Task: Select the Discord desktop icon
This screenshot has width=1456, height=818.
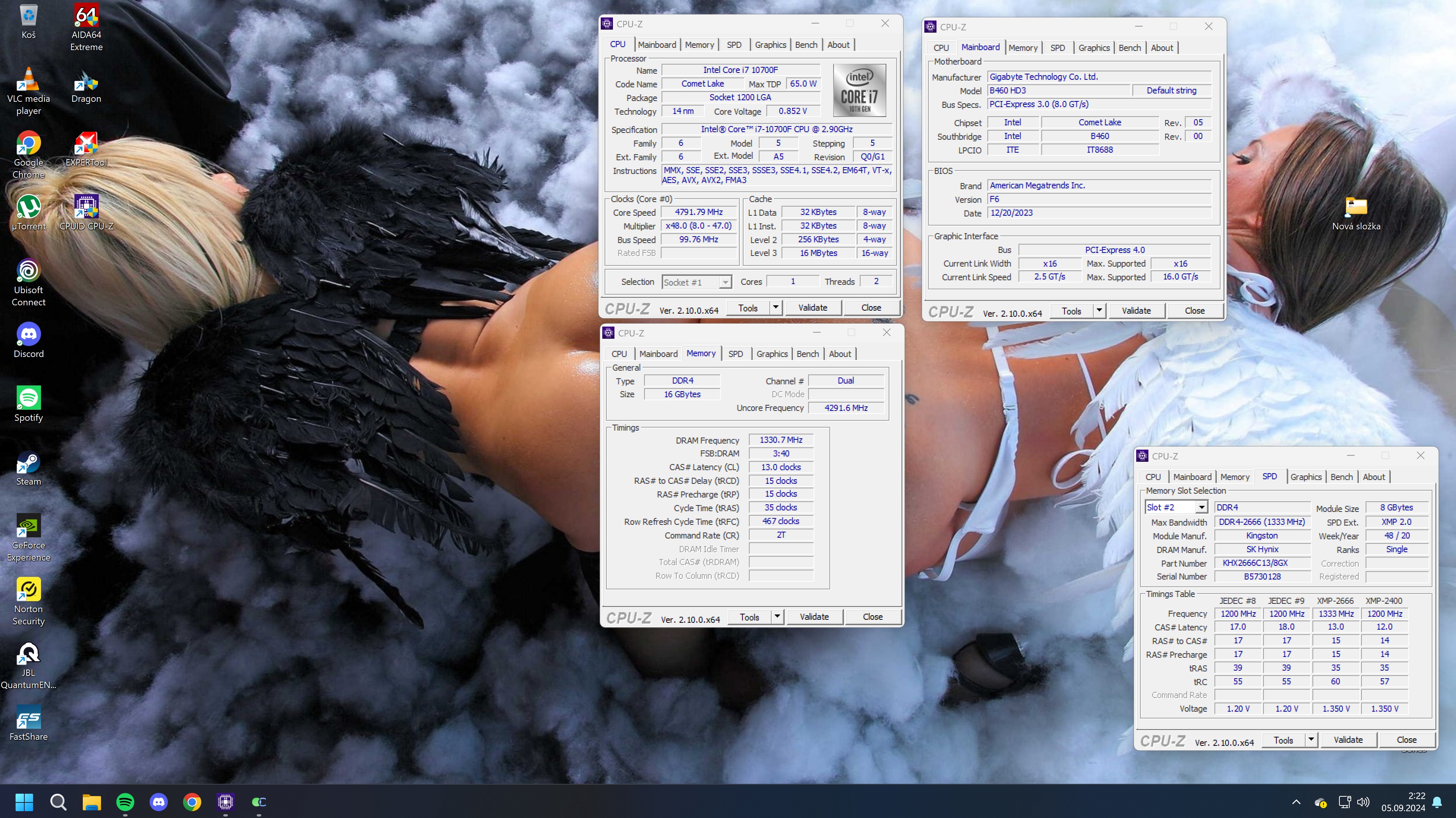Action: (x=28, y=340)
